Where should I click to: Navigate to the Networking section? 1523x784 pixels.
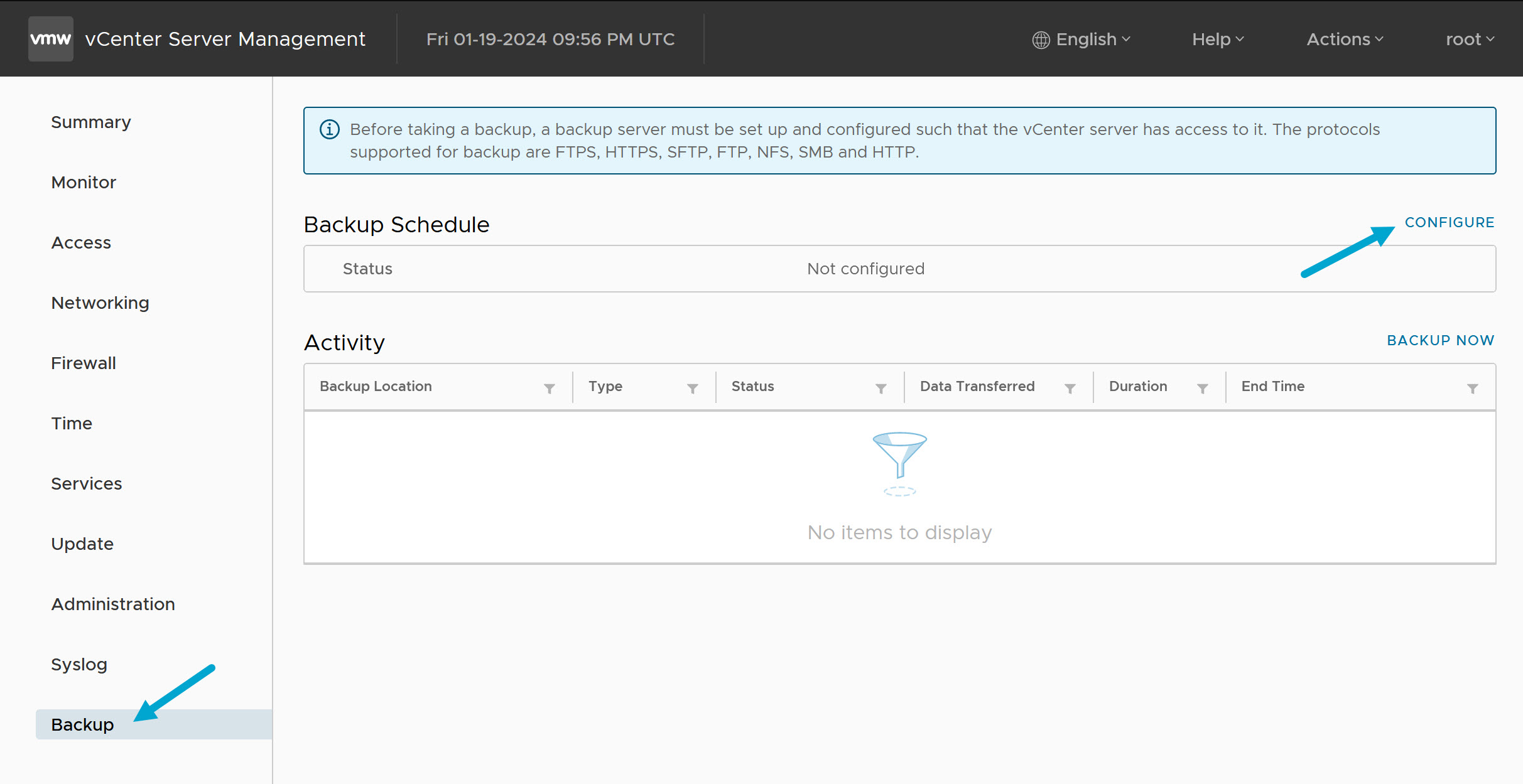point(100,303)
